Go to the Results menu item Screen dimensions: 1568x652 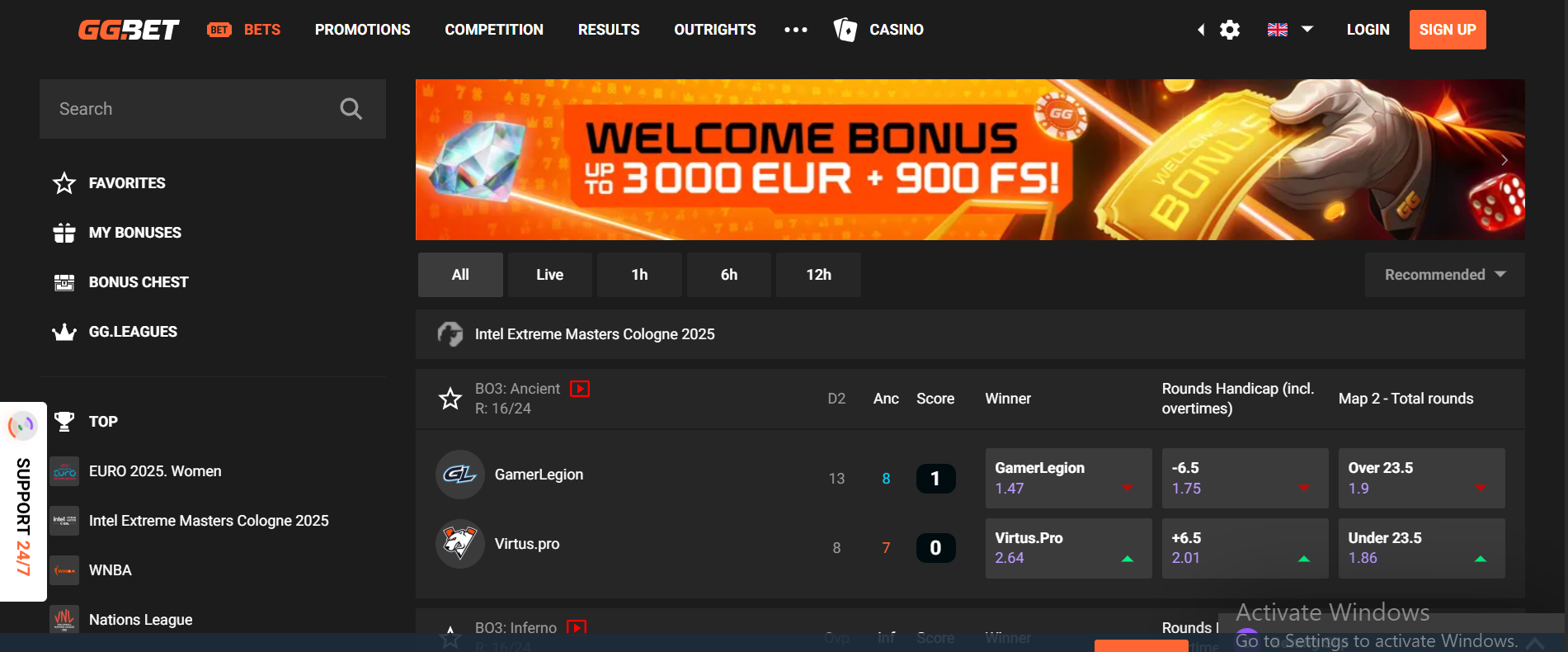coord(609,30)
